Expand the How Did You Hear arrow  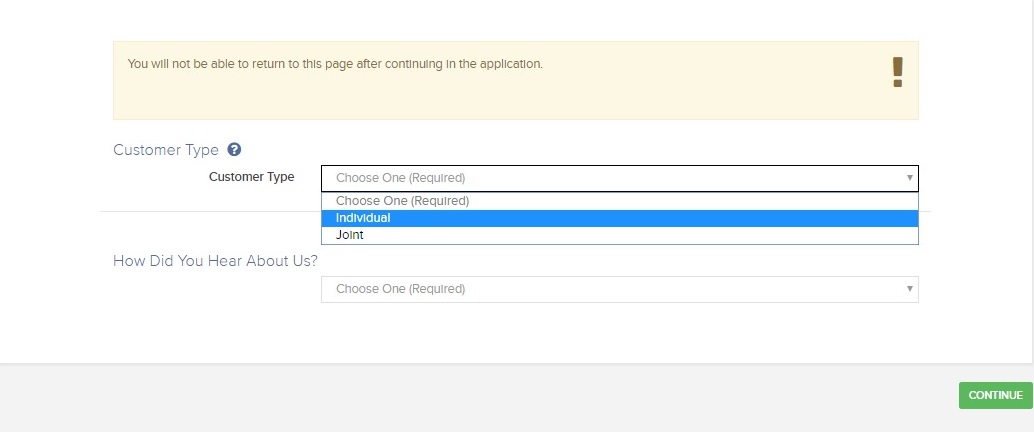point(909,289)
